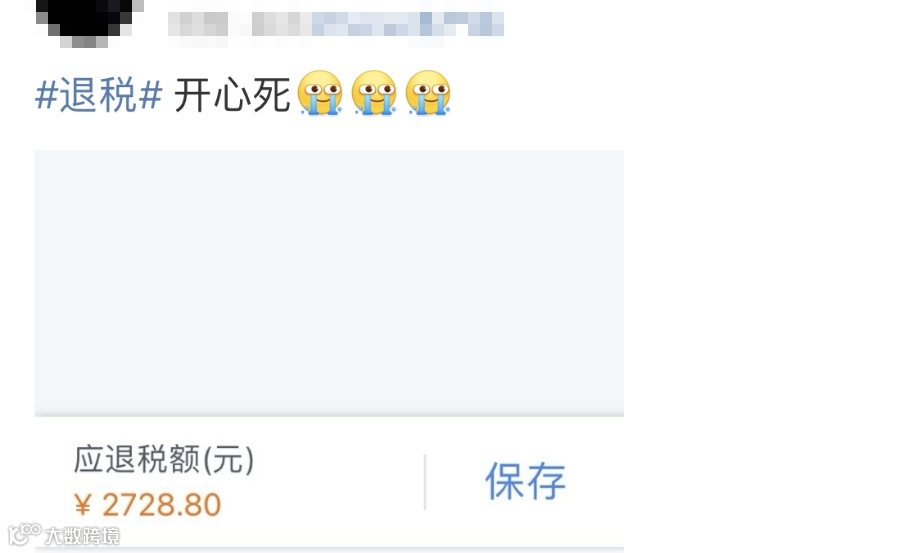
Task: Click the last crying emoji
Action: tap(428, 93)
